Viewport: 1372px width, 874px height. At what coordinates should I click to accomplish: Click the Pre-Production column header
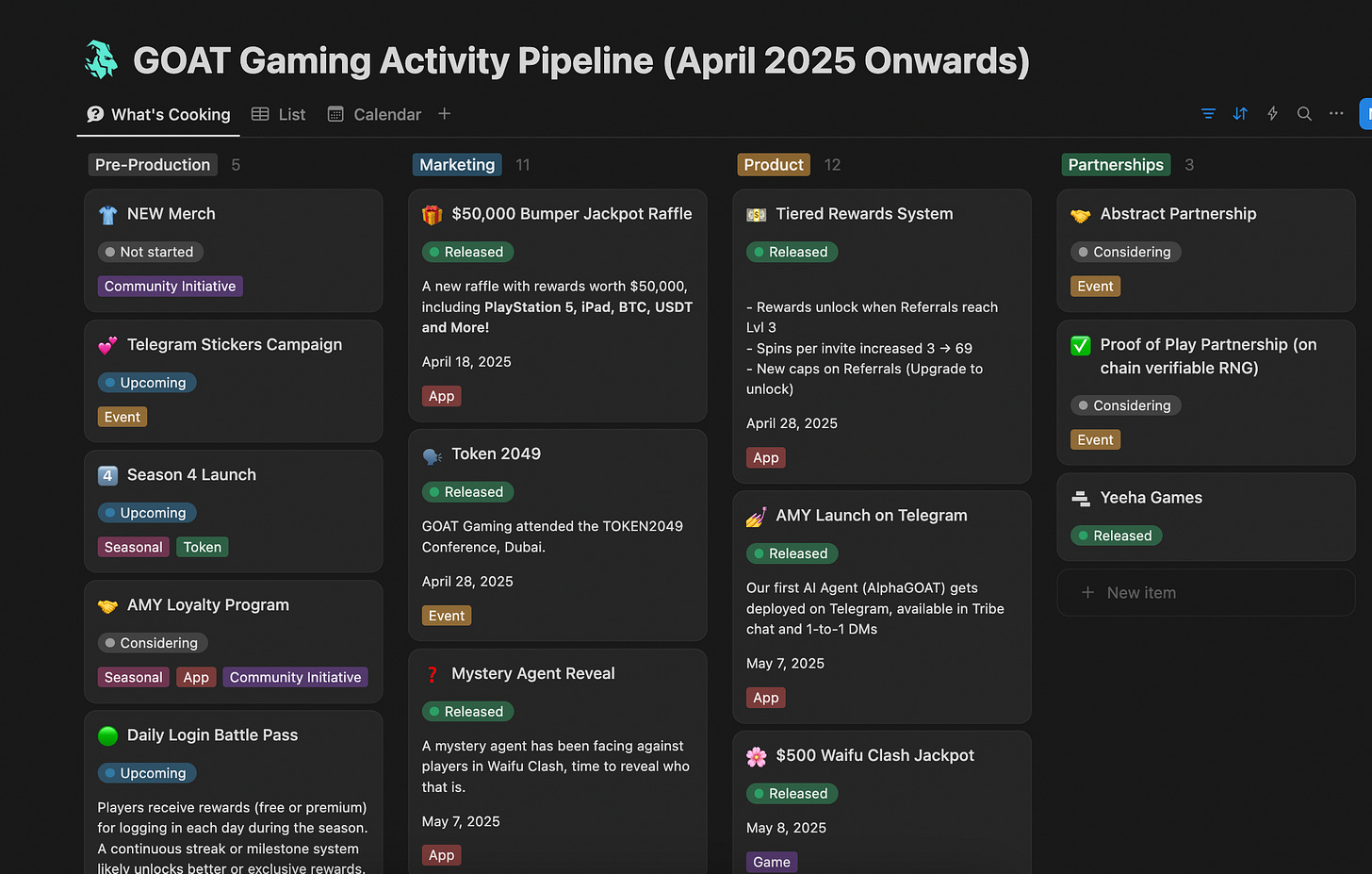click(153, 165)
